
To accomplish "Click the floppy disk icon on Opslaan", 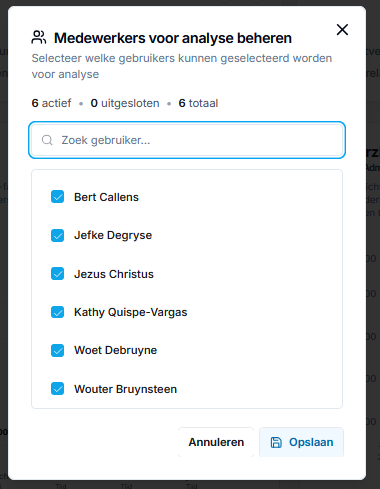I will [276, 442].
